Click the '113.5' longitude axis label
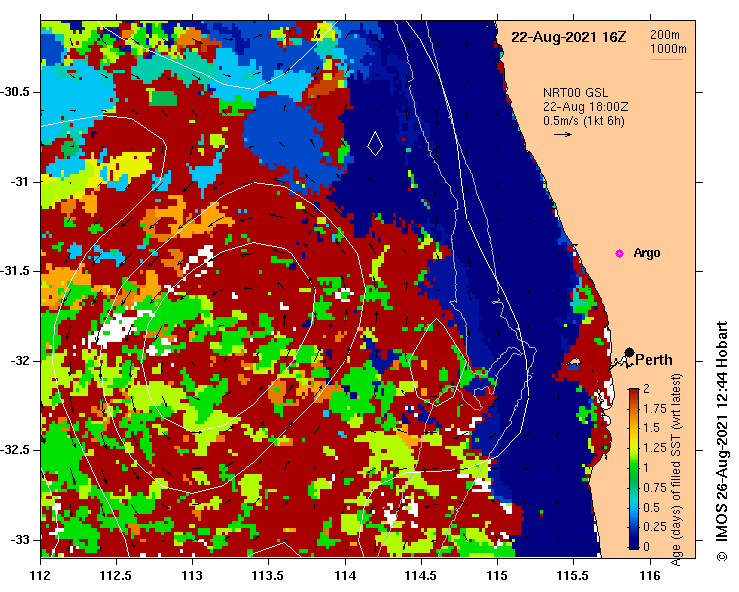Image resolution: width=739 pixels, height=592 pixels. tap(268, 576)
